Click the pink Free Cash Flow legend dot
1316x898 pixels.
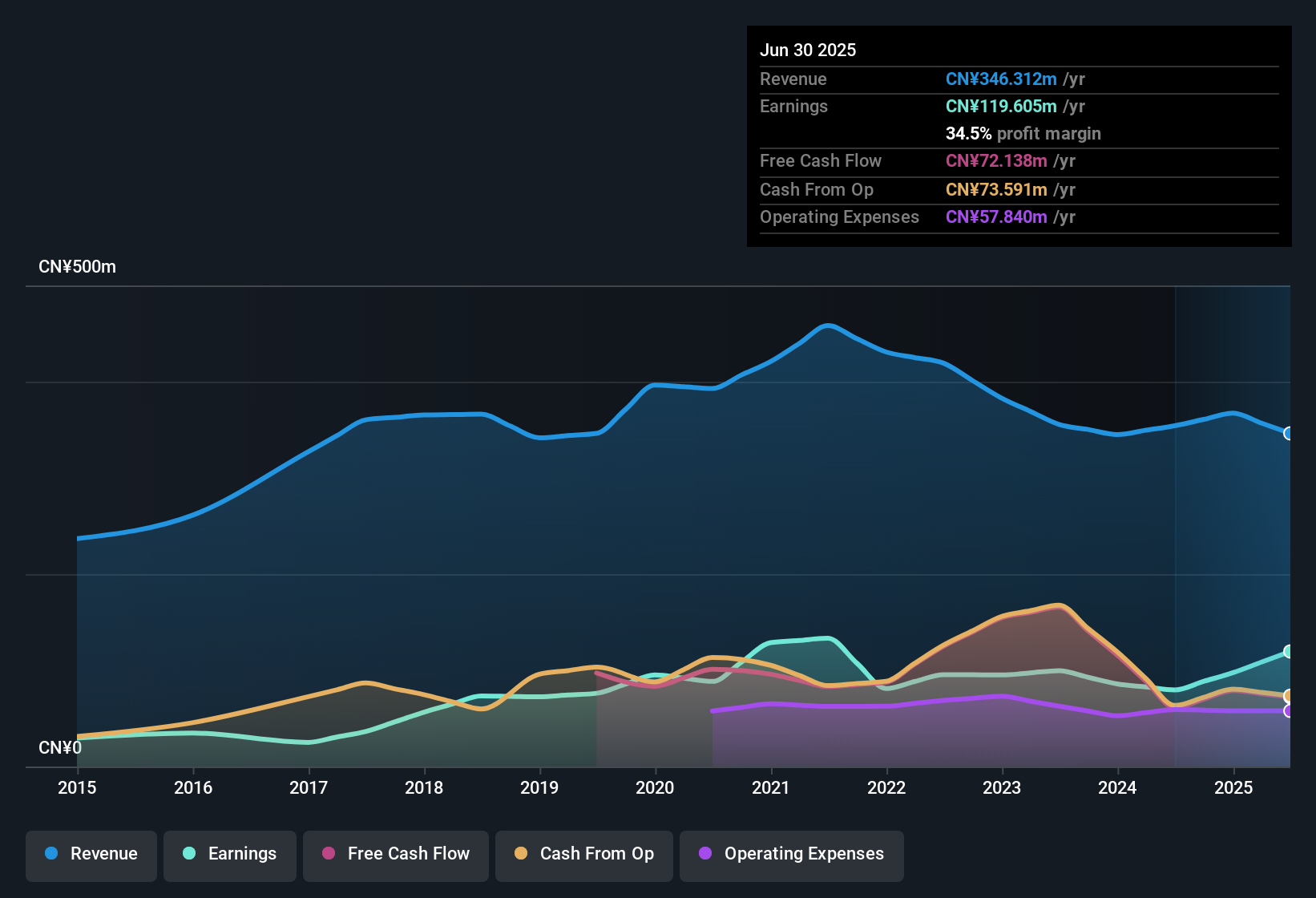(x=328, y=854)
